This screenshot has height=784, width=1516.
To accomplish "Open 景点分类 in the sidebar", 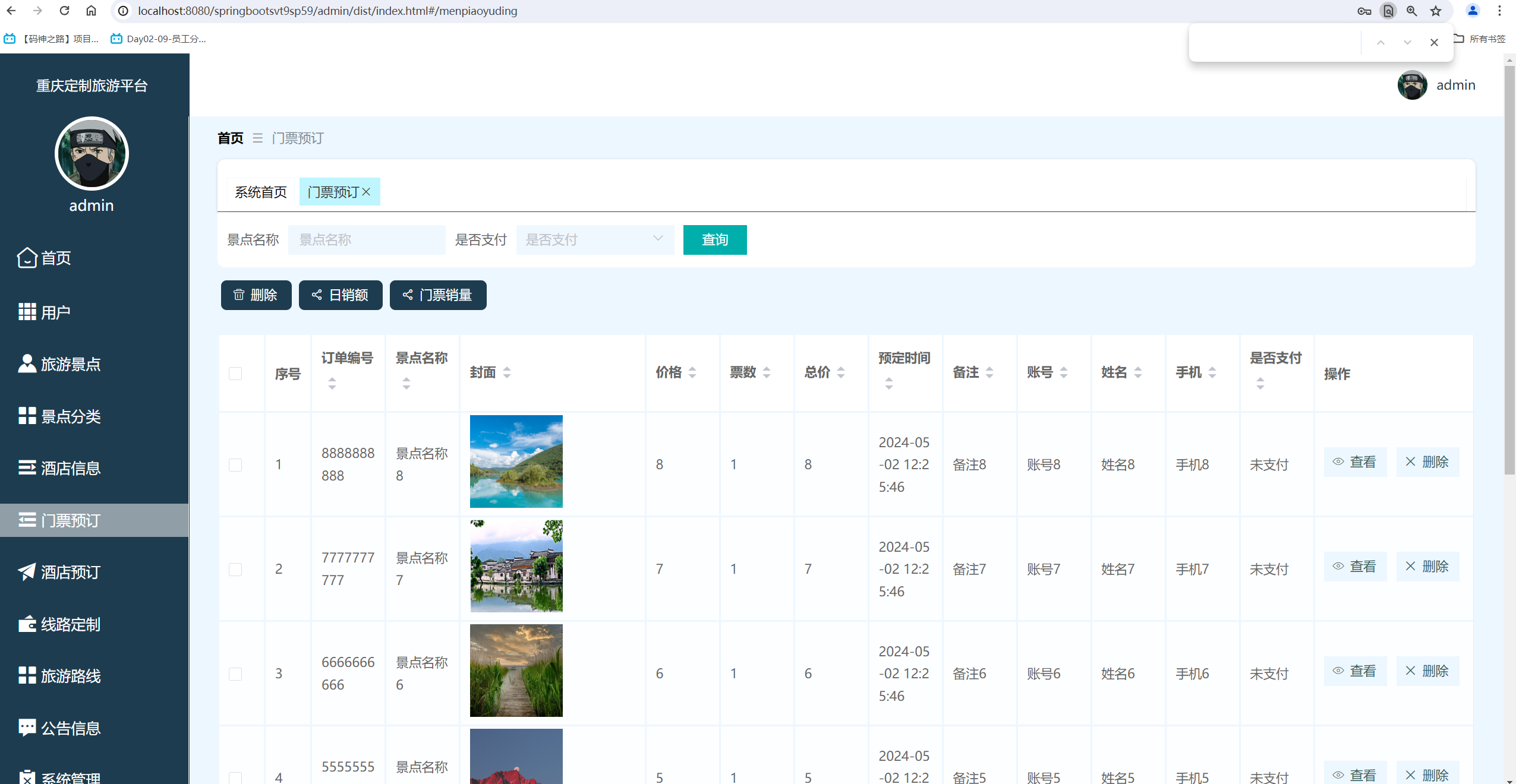I will (x=59, y=416).
